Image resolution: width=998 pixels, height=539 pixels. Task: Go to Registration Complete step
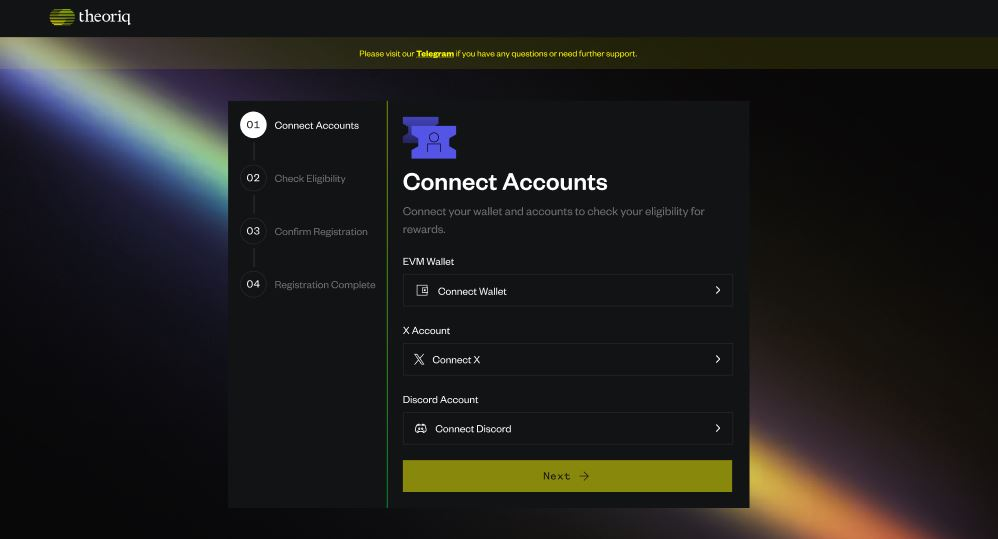click(x=325, y=285)
